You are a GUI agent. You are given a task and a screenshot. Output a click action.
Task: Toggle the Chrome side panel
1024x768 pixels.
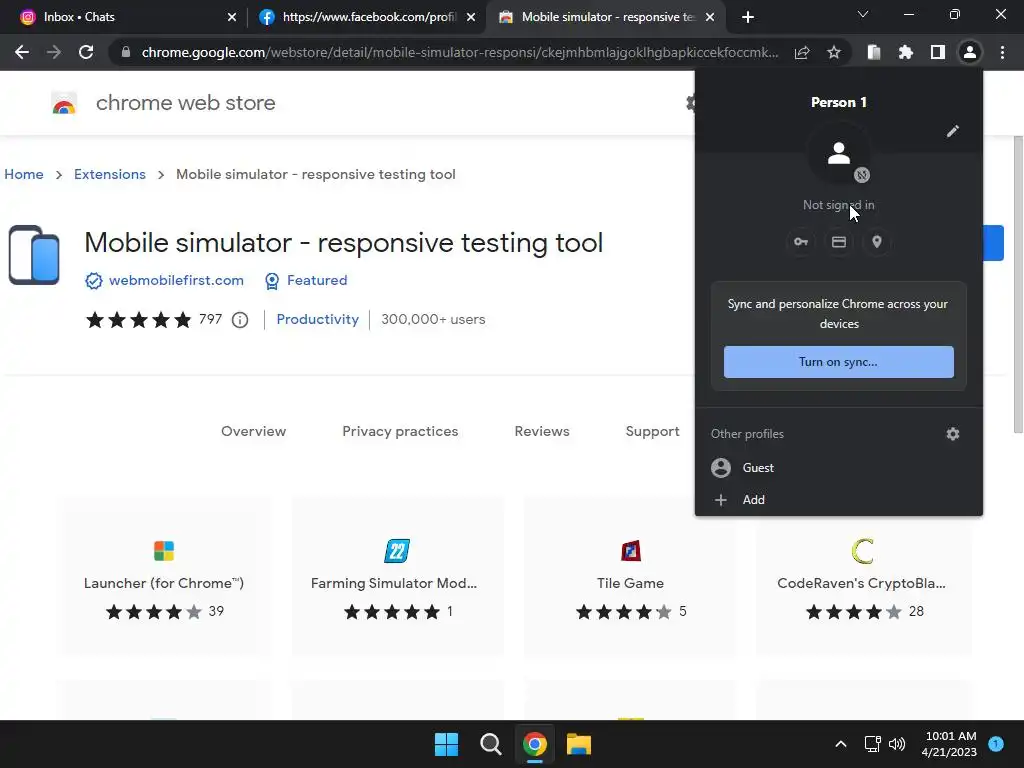[x=938, y=52]
